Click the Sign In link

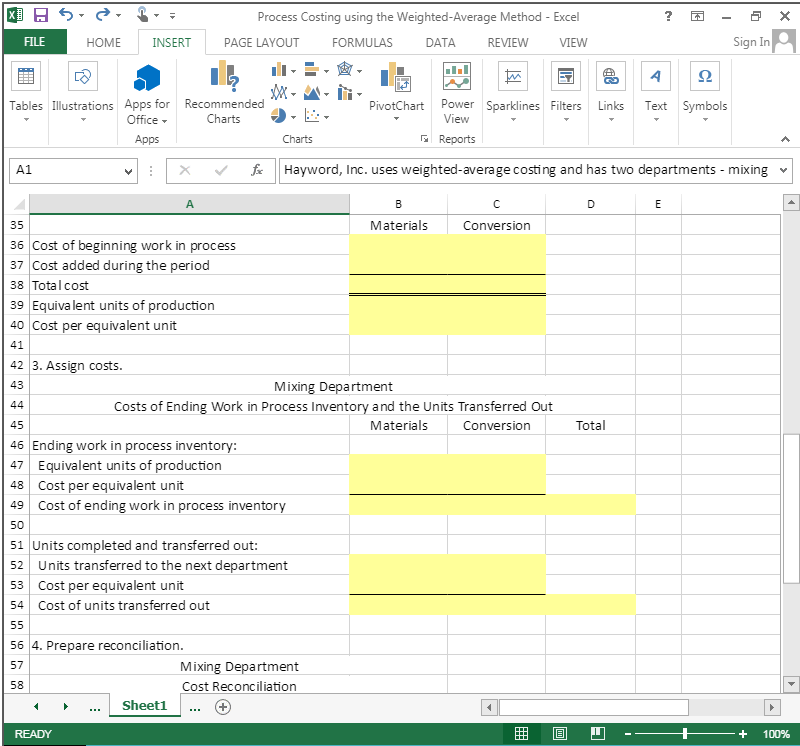(750, 42)
